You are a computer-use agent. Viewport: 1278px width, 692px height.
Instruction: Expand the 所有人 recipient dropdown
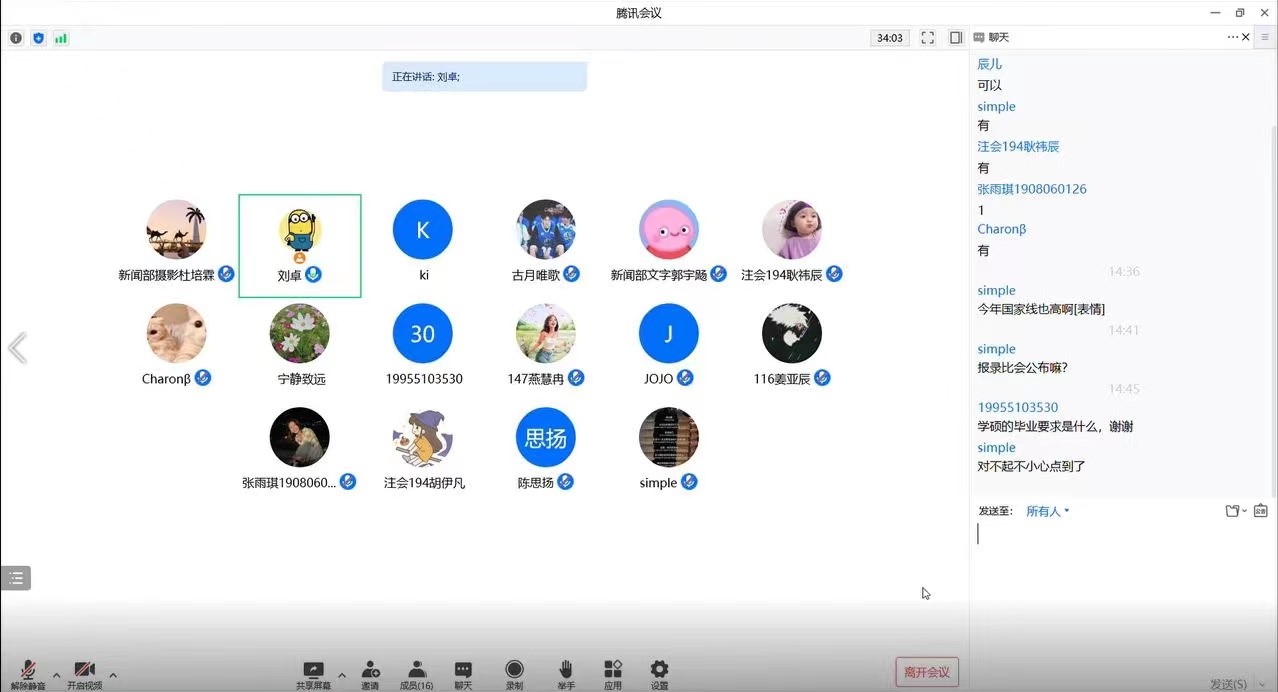point(1048,511)
